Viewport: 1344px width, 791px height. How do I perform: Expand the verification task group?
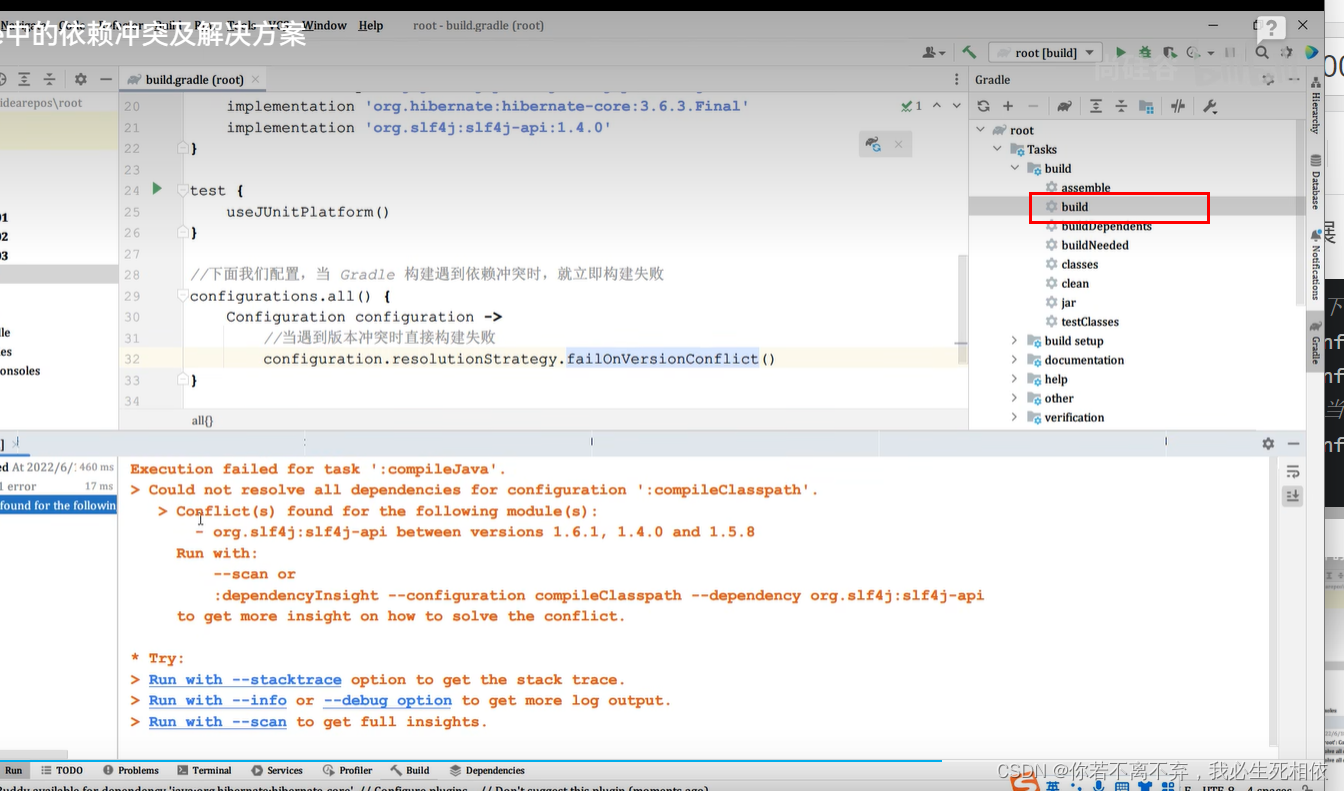(1015, 417)
